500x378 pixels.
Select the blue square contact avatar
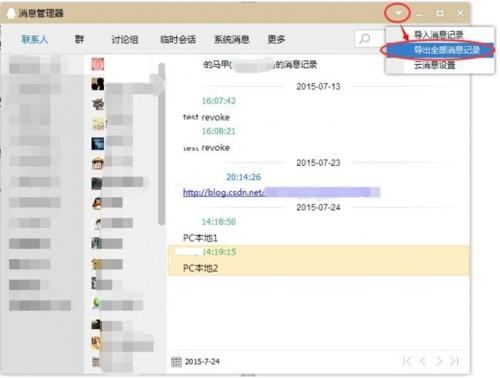[x=98, y=144]
